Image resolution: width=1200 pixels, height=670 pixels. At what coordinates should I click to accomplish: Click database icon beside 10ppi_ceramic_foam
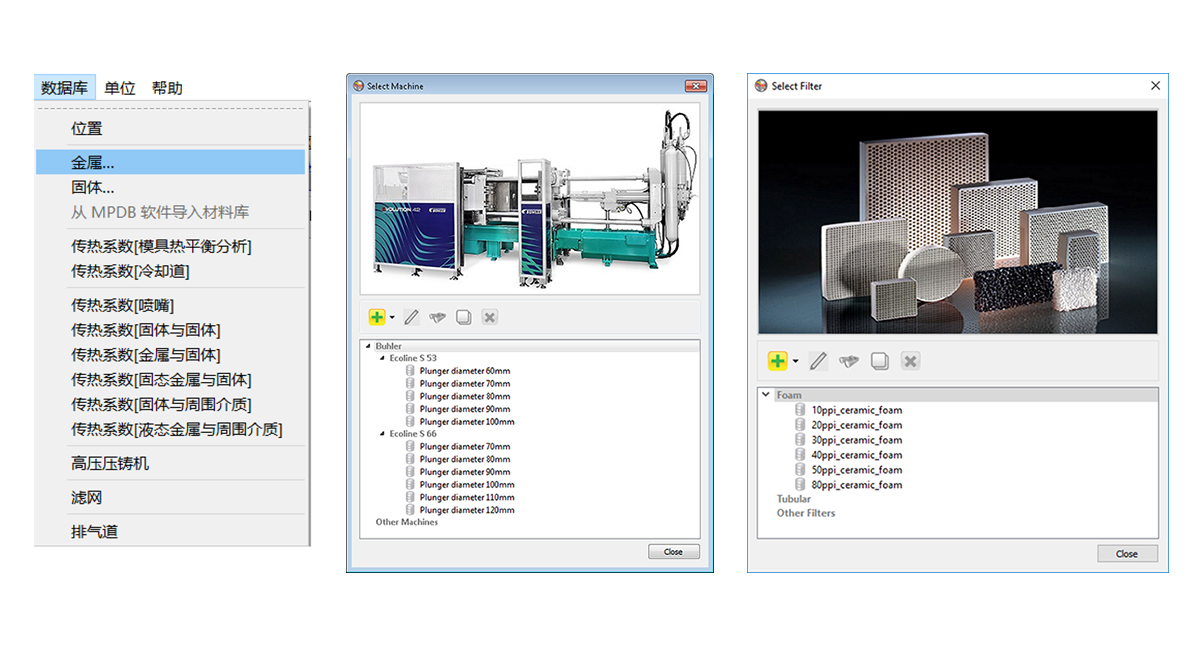(x=800, y=410)
